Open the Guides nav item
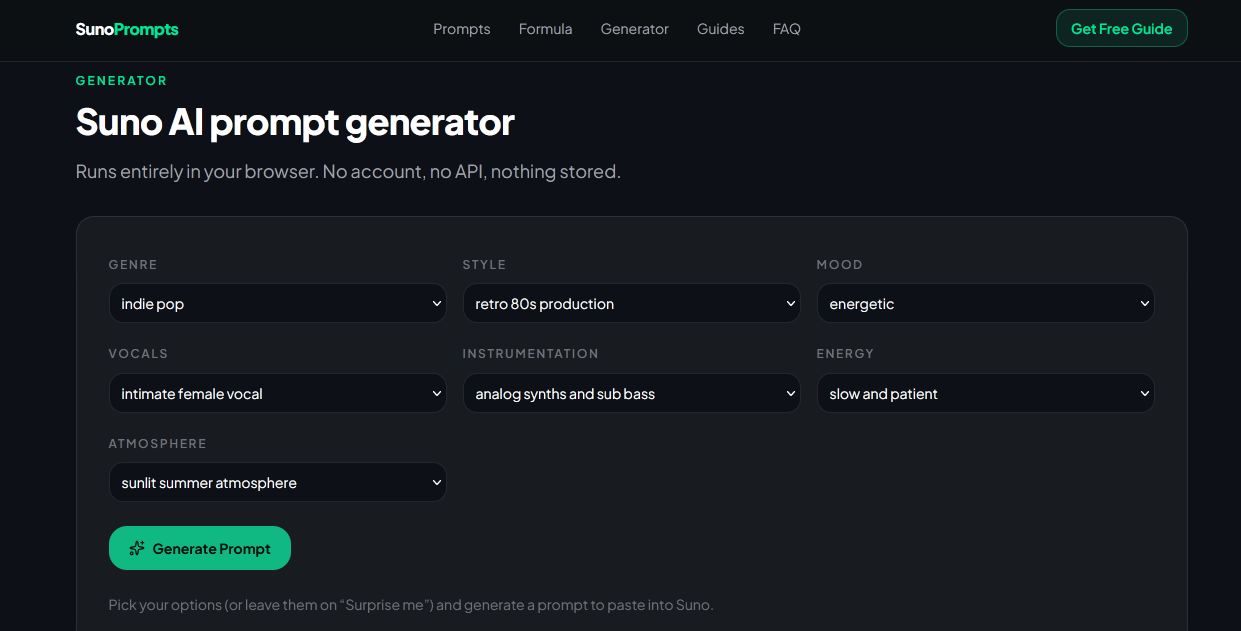Image resolution: width=1241 pixels, height=631 pixels. 720,29
